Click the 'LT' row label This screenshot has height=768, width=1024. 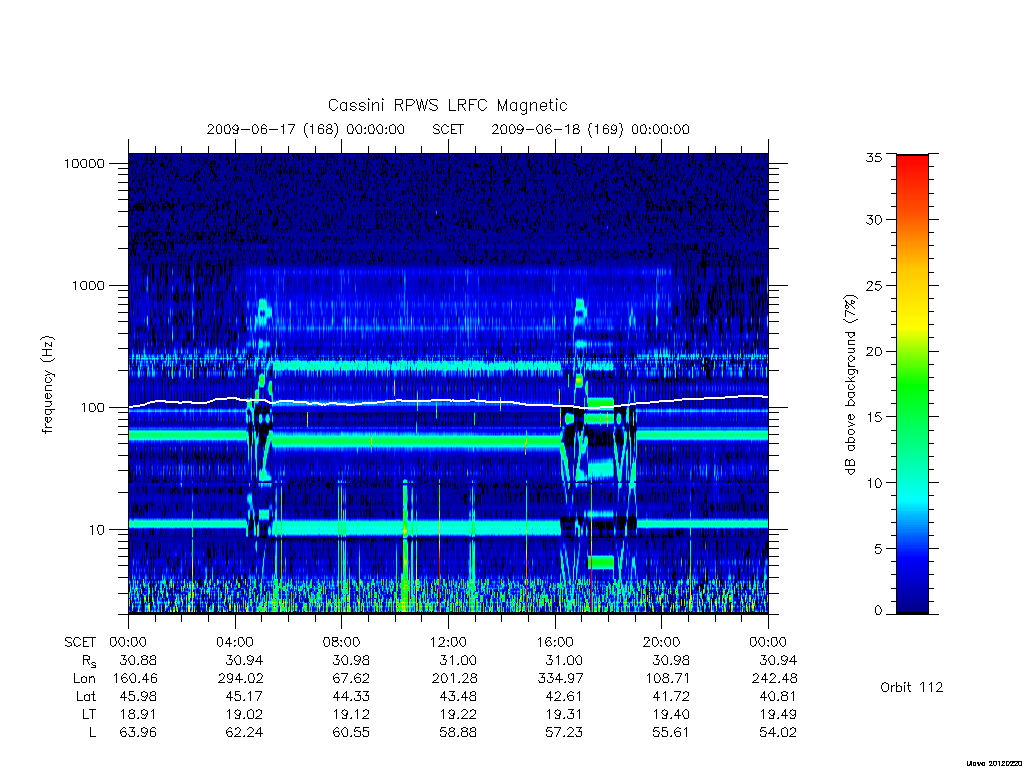(89, 714)
